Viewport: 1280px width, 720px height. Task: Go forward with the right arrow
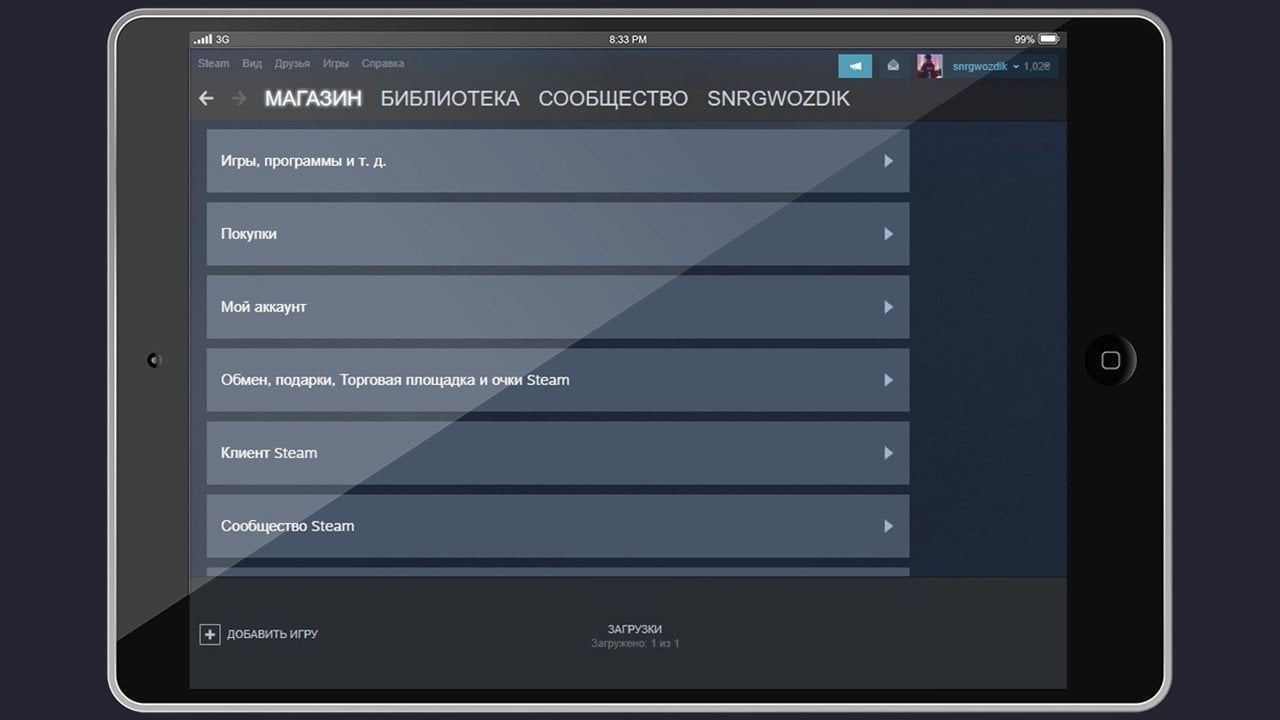(x=238, y=98)
